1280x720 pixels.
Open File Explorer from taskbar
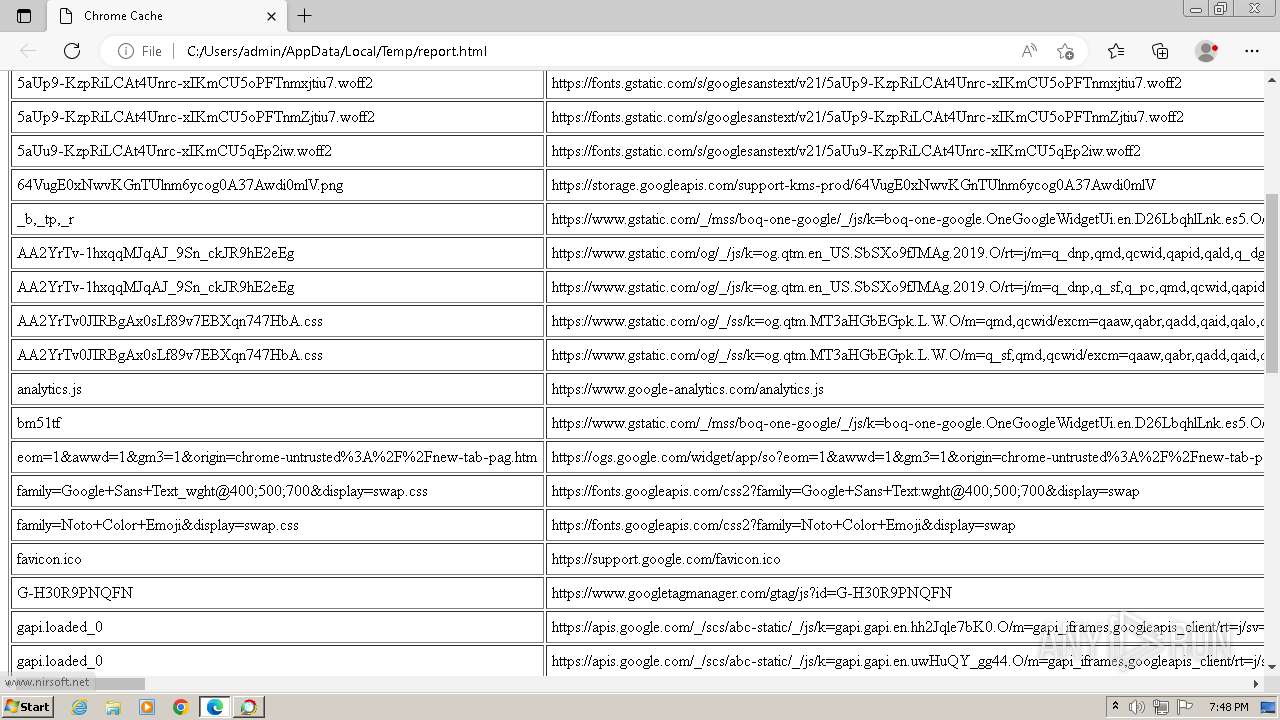coord(113,707)
